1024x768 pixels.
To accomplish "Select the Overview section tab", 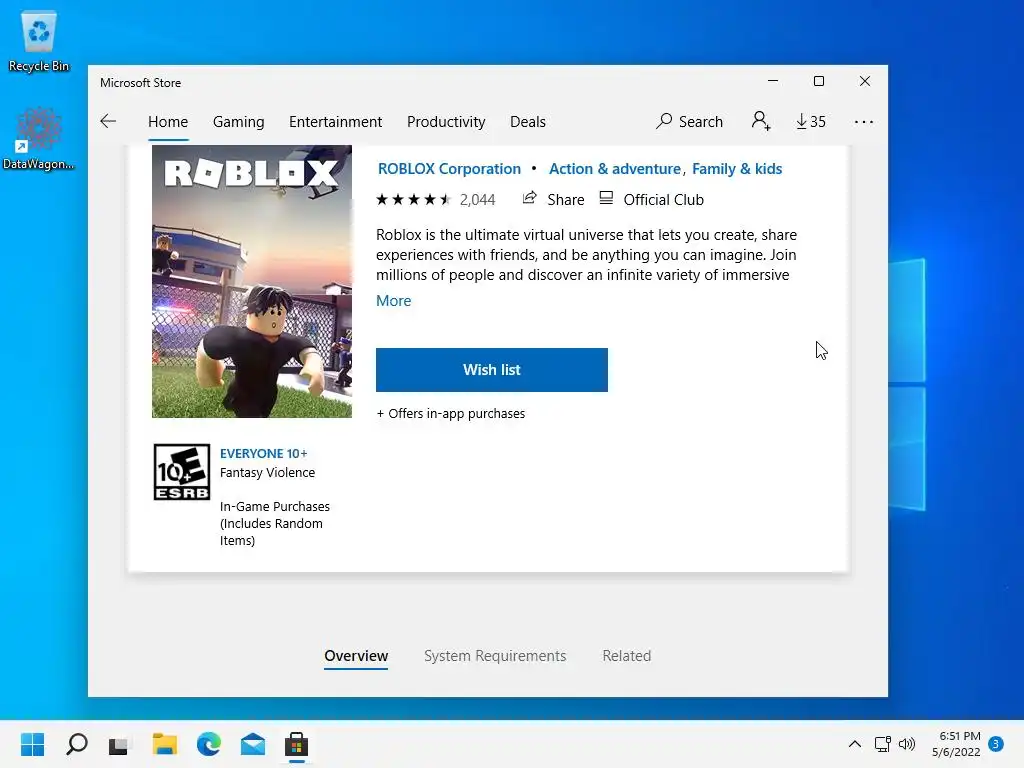I will (356, 656).
